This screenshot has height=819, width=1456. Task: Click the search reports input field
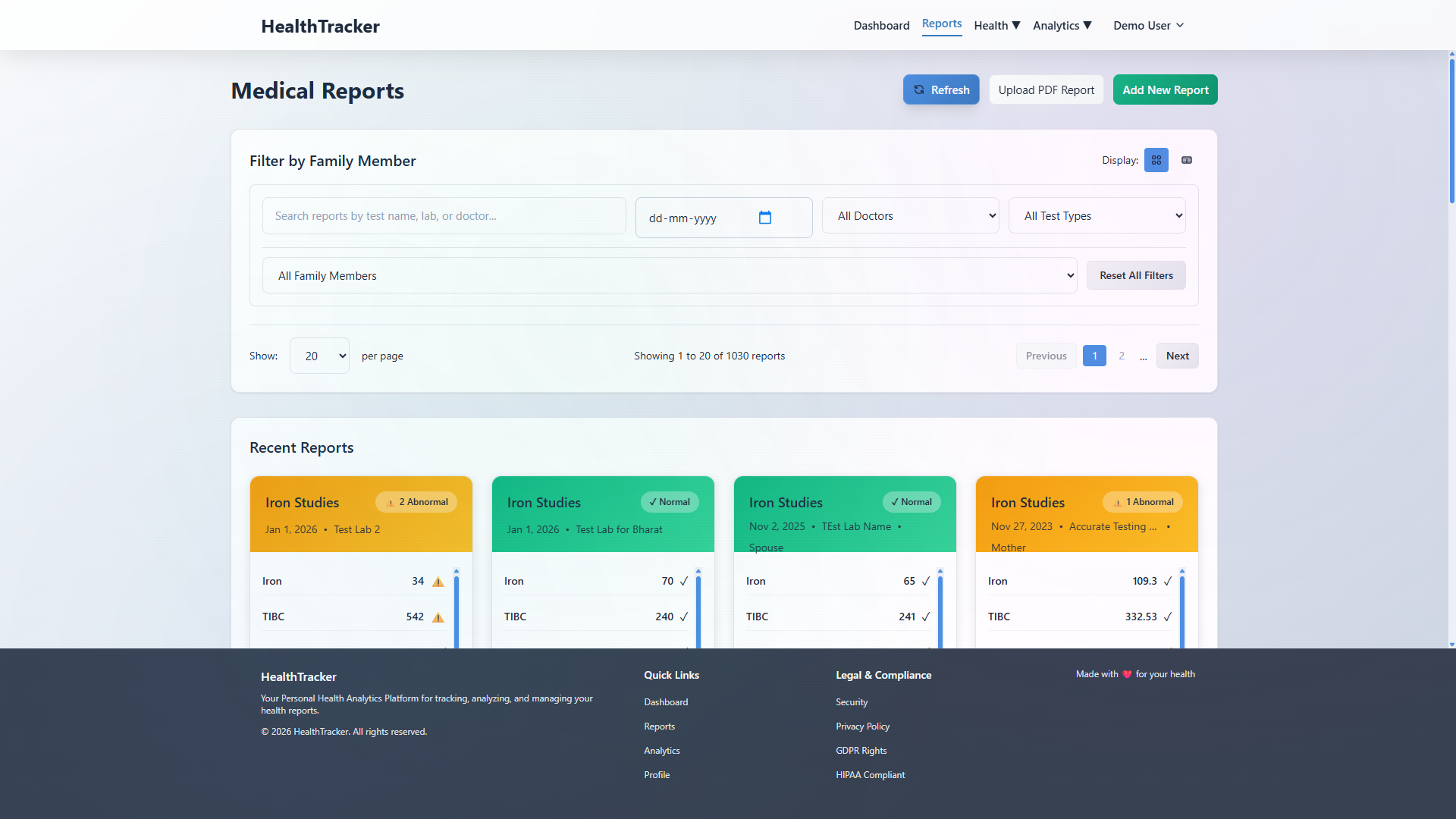[444, 216]
